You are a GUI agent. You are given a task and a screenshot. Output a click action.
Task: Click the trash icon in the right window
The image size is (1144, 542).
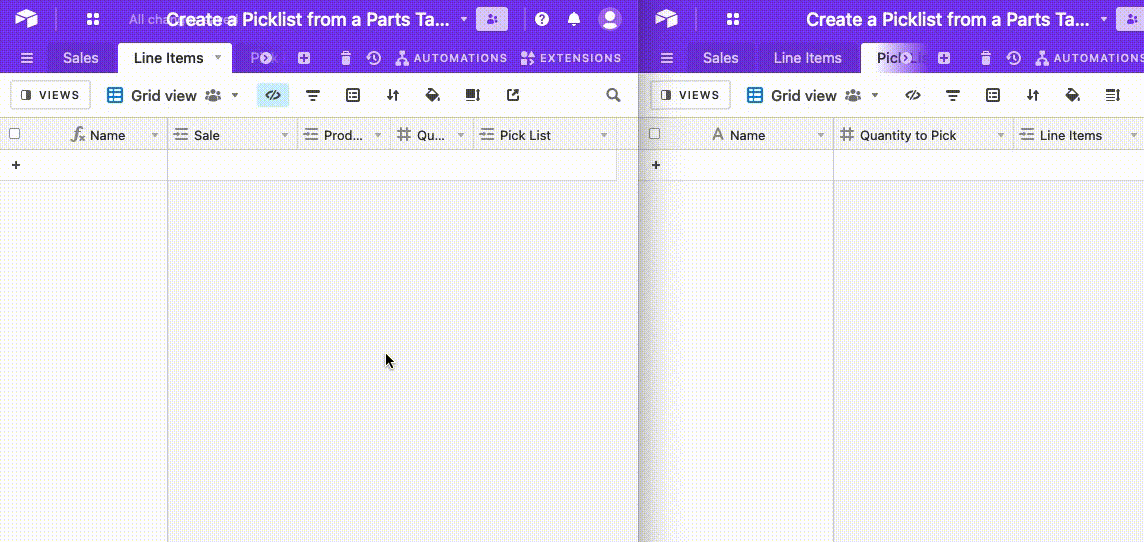point(986,58)
